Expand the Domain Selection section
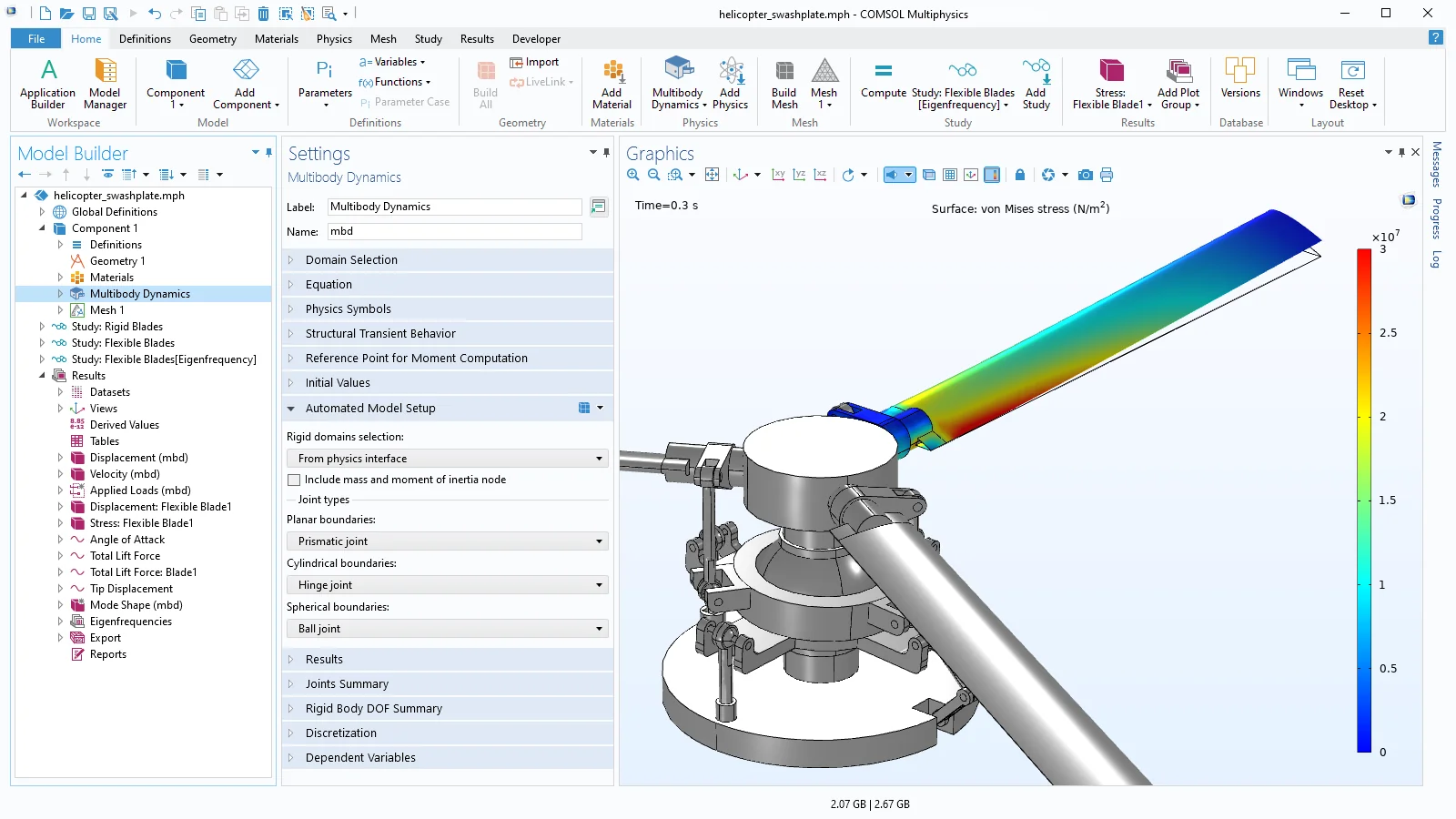Viewport: 1456px width, 819px height. (351, 260)
